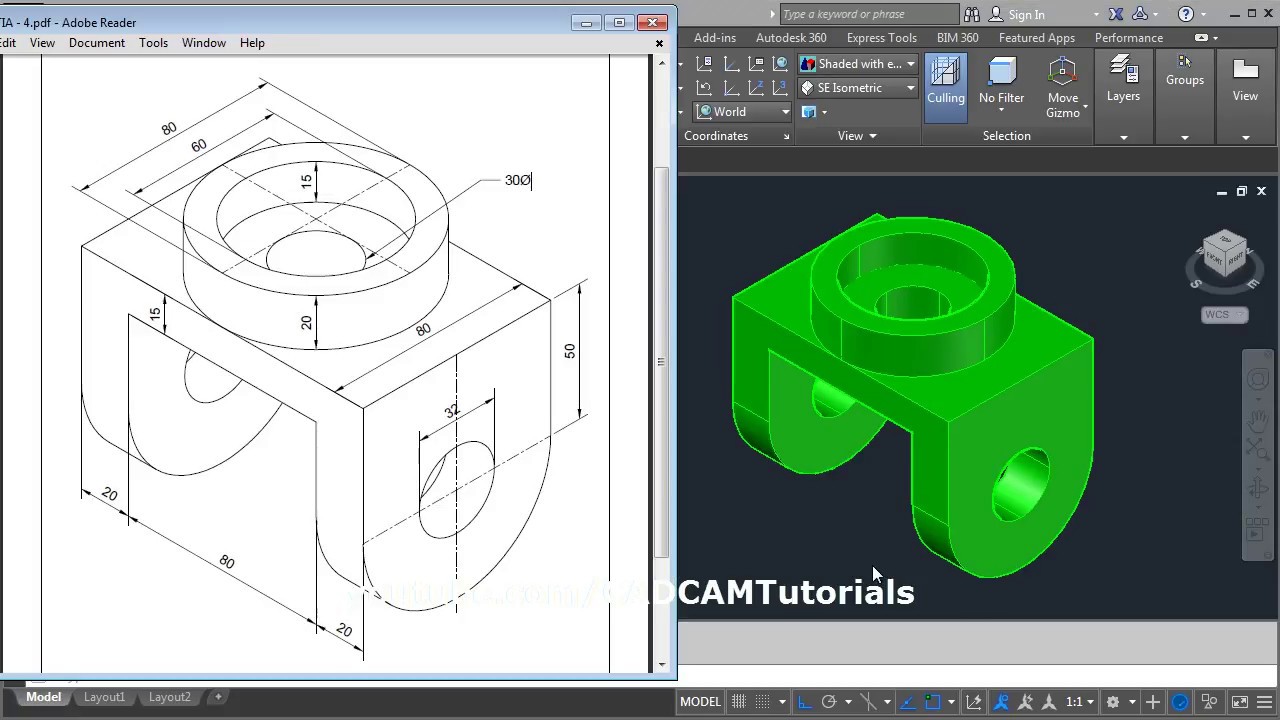
Task: Click the Sign In button
Action: click(1027, 14)
